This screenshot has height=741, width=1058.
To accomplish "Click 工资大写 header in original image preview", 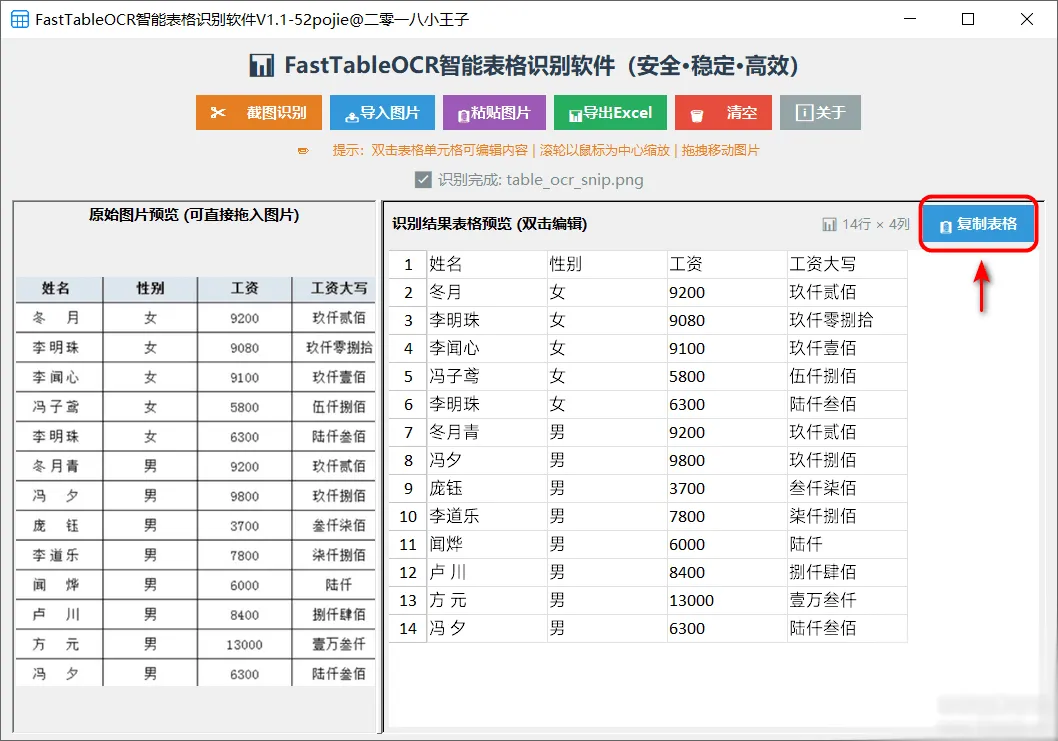I will click(339, 288).
